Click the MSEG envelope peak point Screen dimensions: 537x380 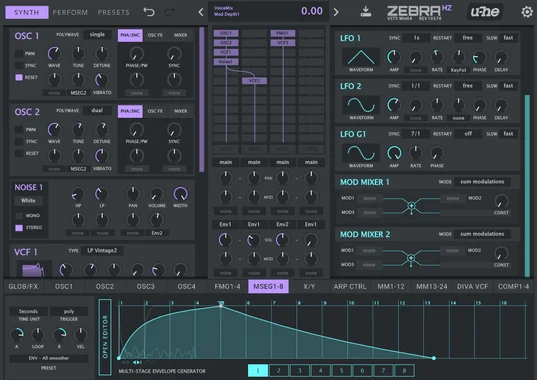click(221, 306)
